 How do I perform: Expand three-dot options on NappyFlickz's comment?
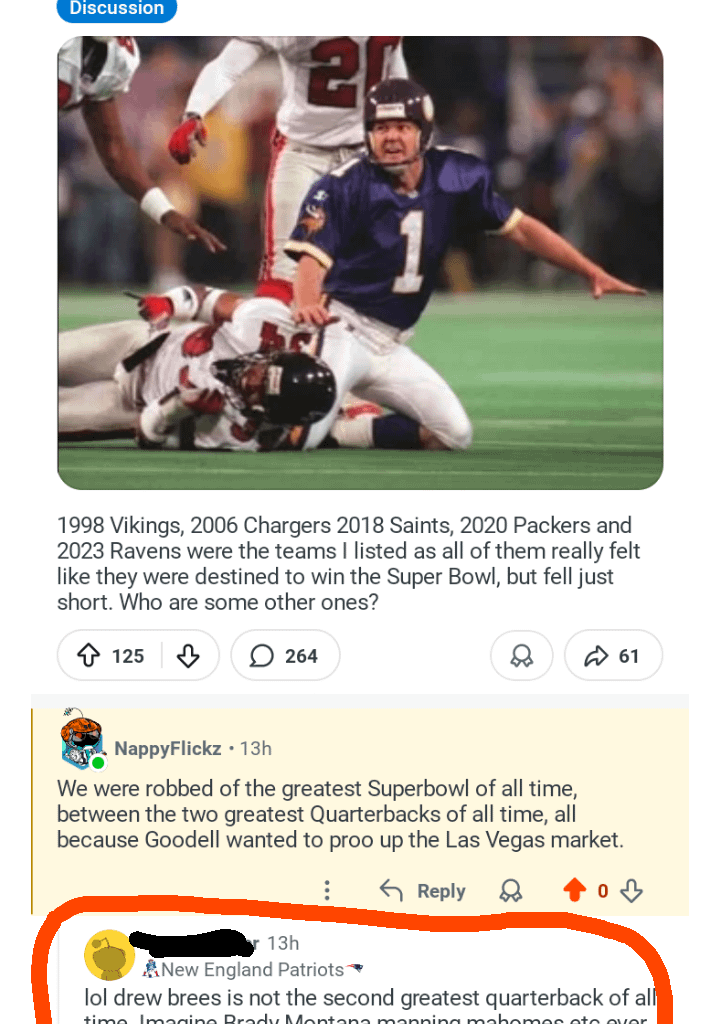[x=326, y=891]
